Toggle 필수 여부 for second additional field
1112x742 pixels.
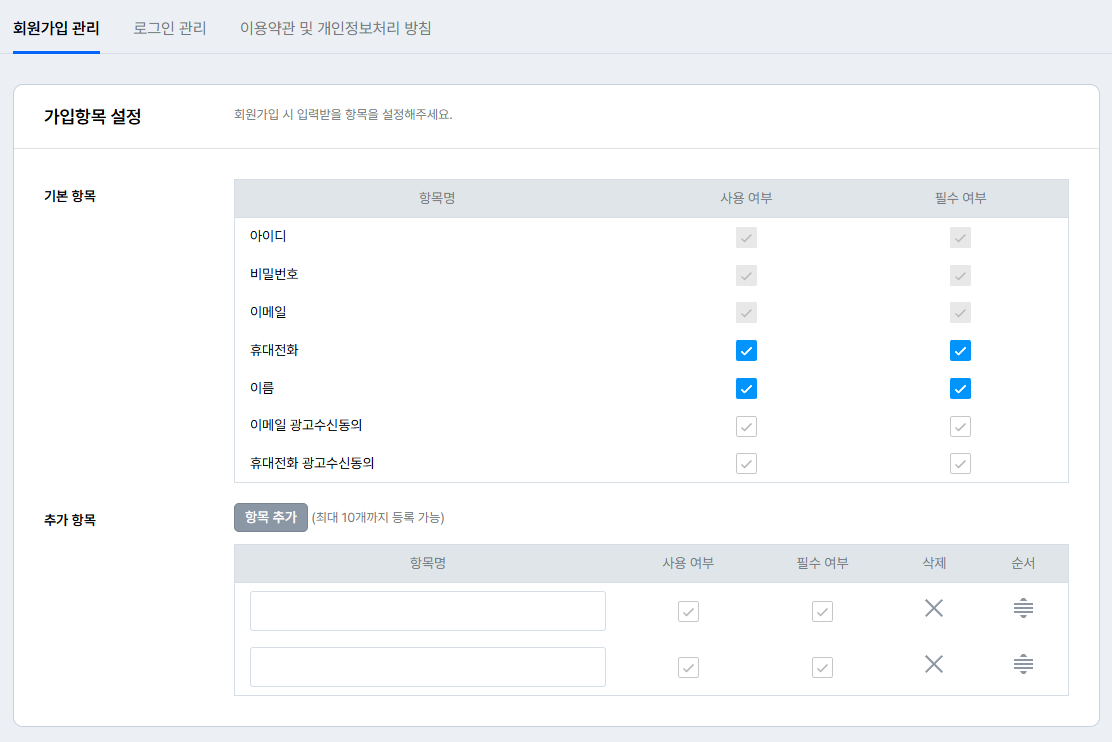[x=822, y=668]
